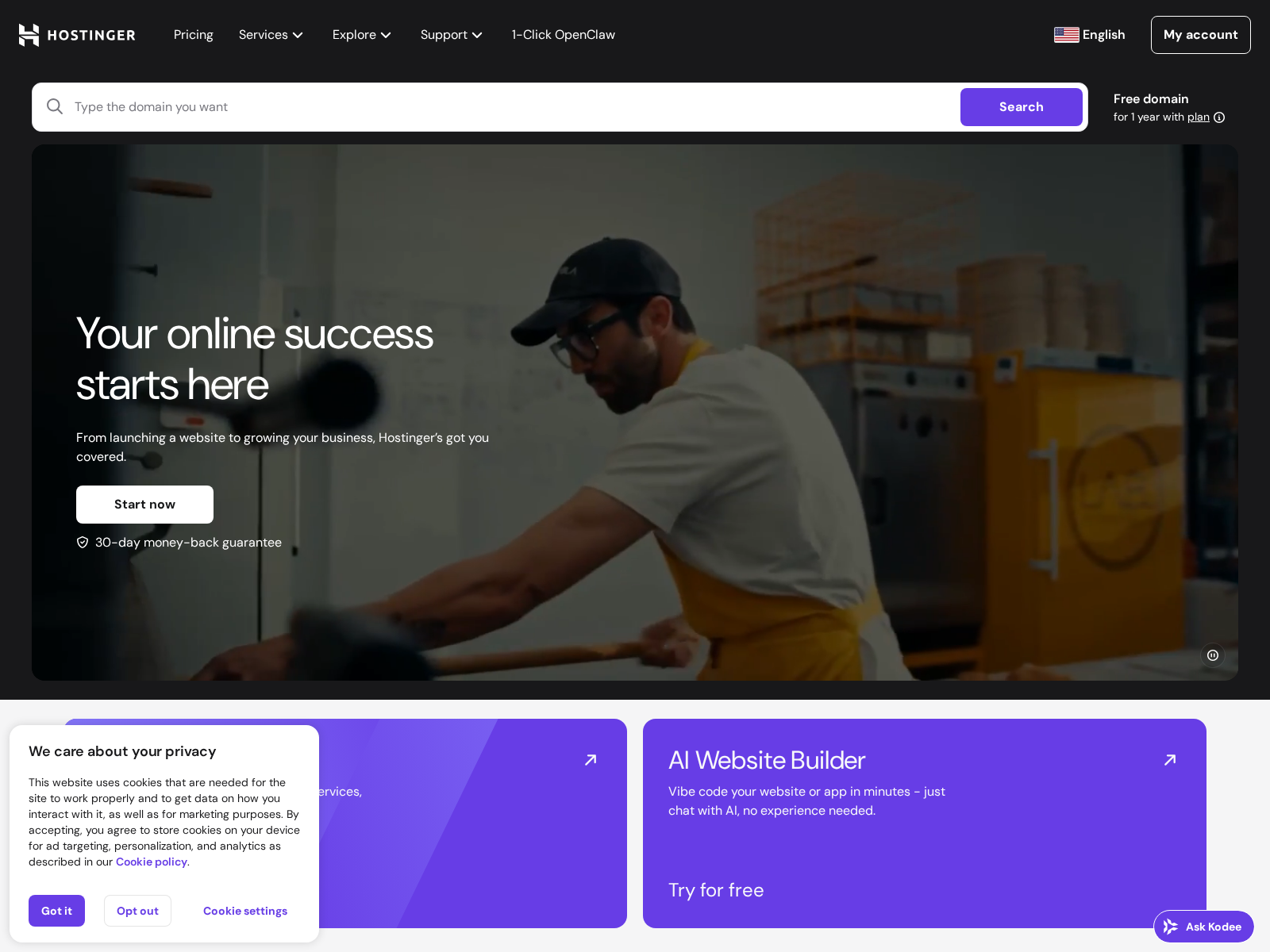Viewport: 1270px width, 952px height.
Task: Click arrow icon on the left purple card
Action: [x=591, y=760]
